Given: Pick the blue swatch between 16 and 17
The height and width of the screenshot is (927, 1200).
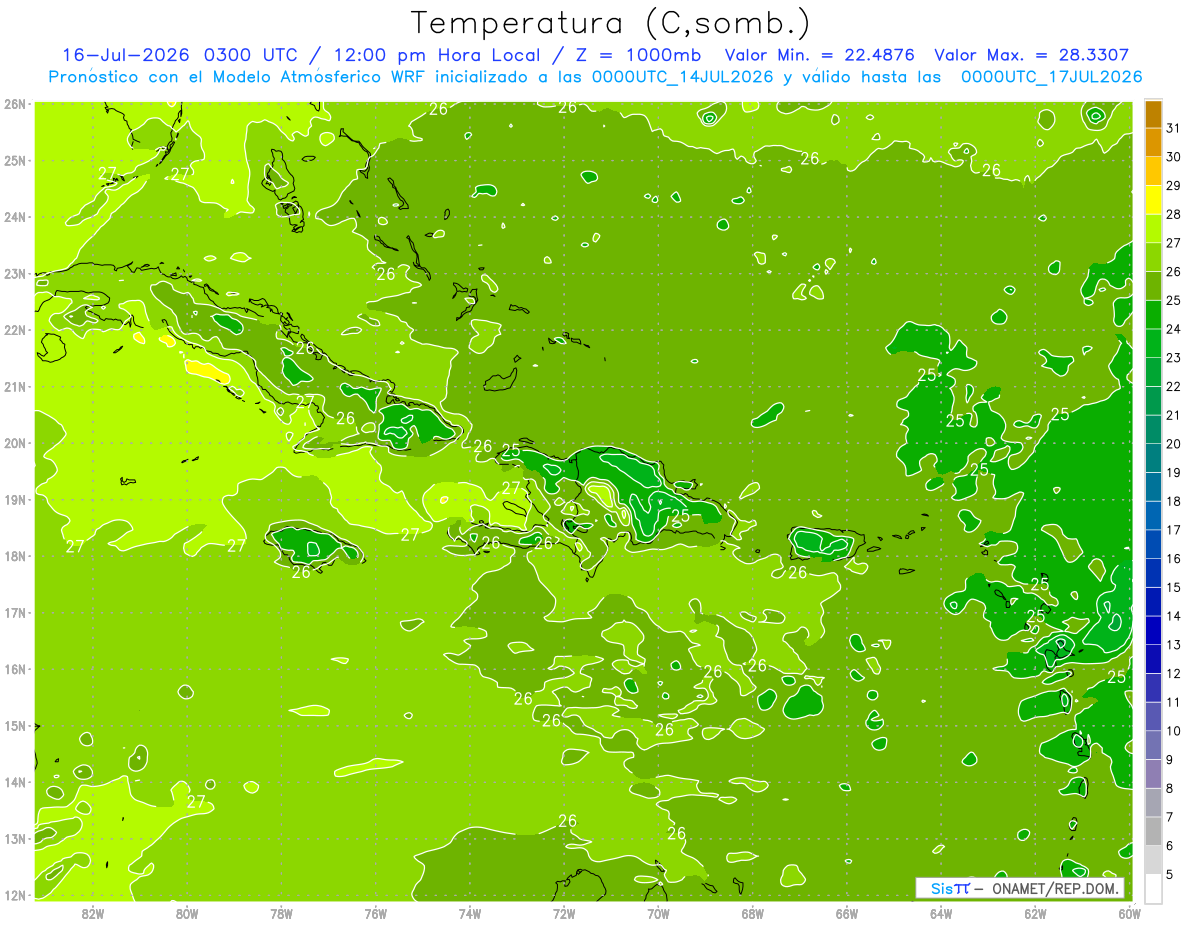Looking at the screenshot, I should coord(1153,544).
